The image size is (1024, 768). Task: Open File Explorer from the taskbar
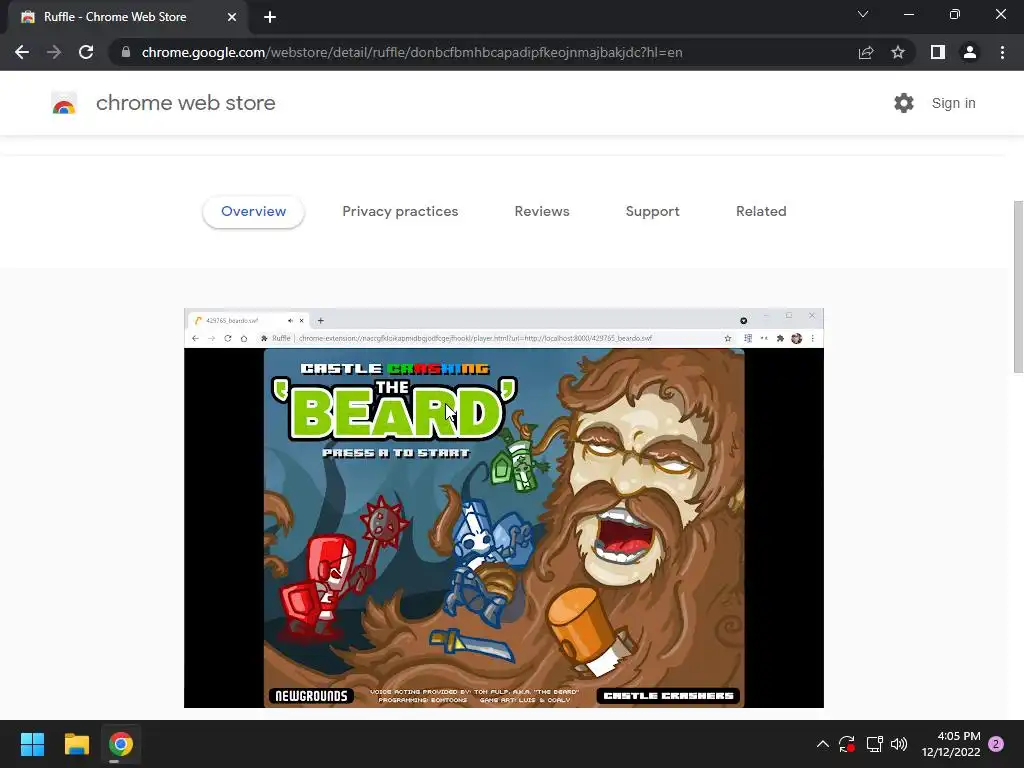tap(76, 744)
